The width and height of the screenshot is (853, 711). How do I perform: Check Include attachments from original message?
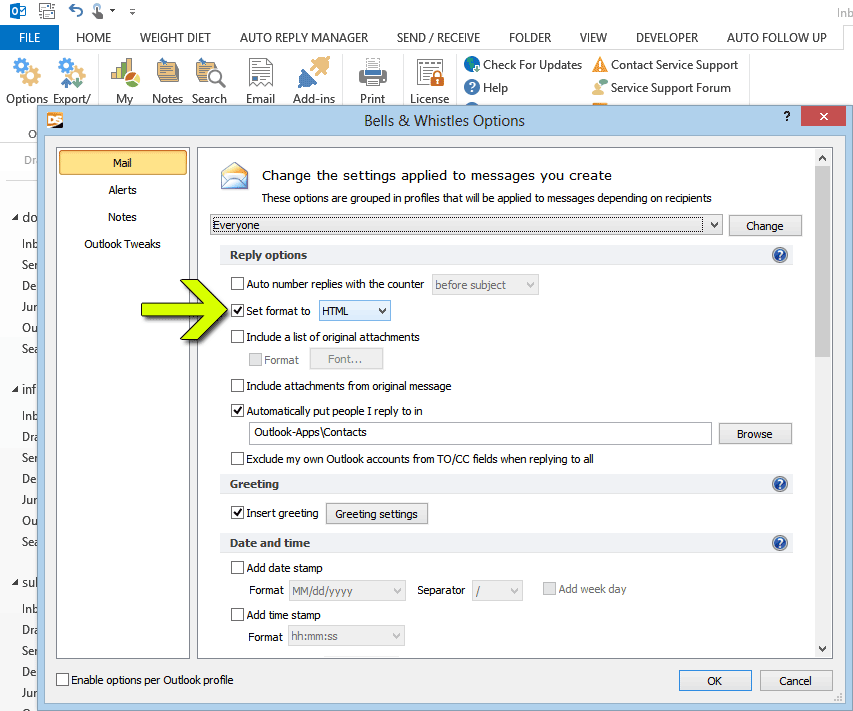(x=237, y=386)
